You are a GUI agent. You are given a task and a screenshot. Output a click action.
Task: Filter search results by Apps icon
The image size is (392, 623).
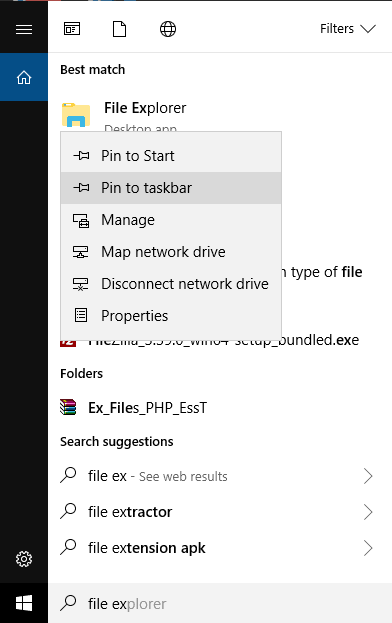click(72, 29)
